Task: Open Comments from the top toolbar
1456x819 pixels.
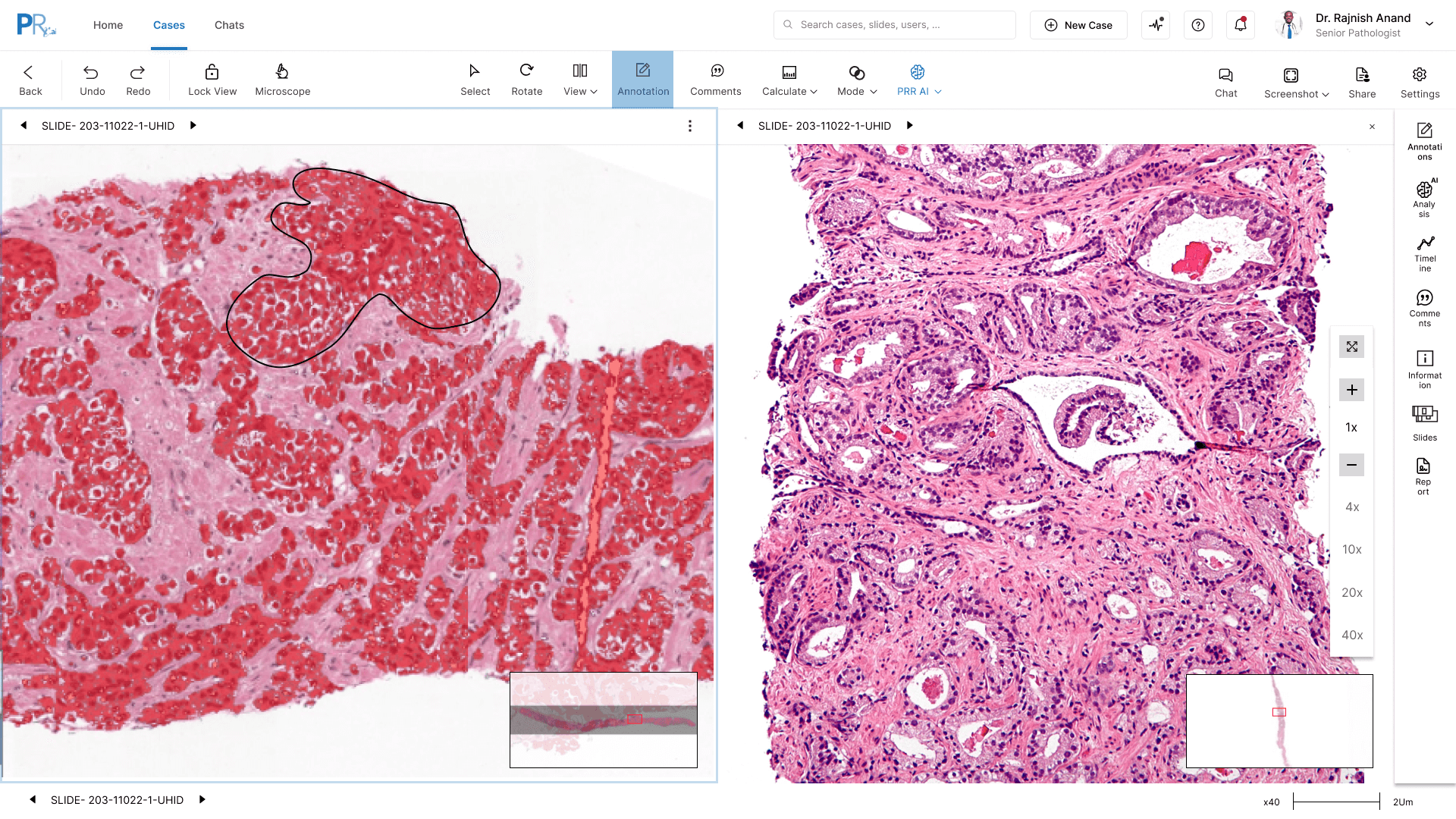Action: (716, 80)
